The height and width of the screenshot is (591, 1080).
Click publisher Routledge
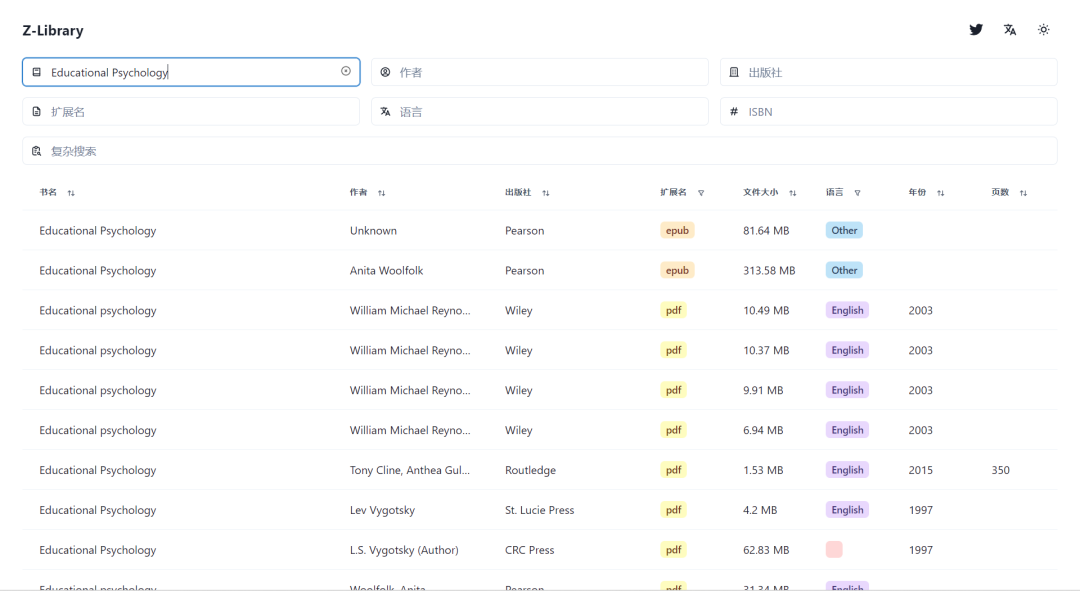click(x=530, y=470)
